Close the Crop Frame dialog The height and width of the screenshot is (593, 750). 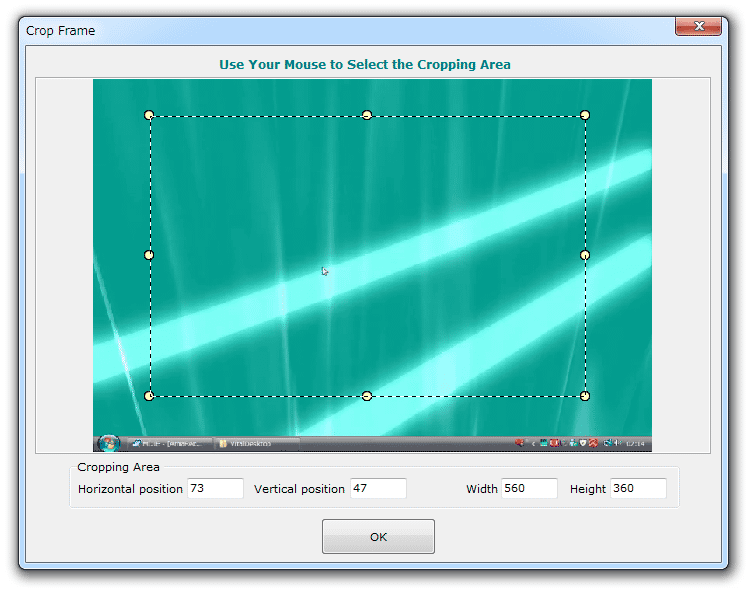click(698, 26)
